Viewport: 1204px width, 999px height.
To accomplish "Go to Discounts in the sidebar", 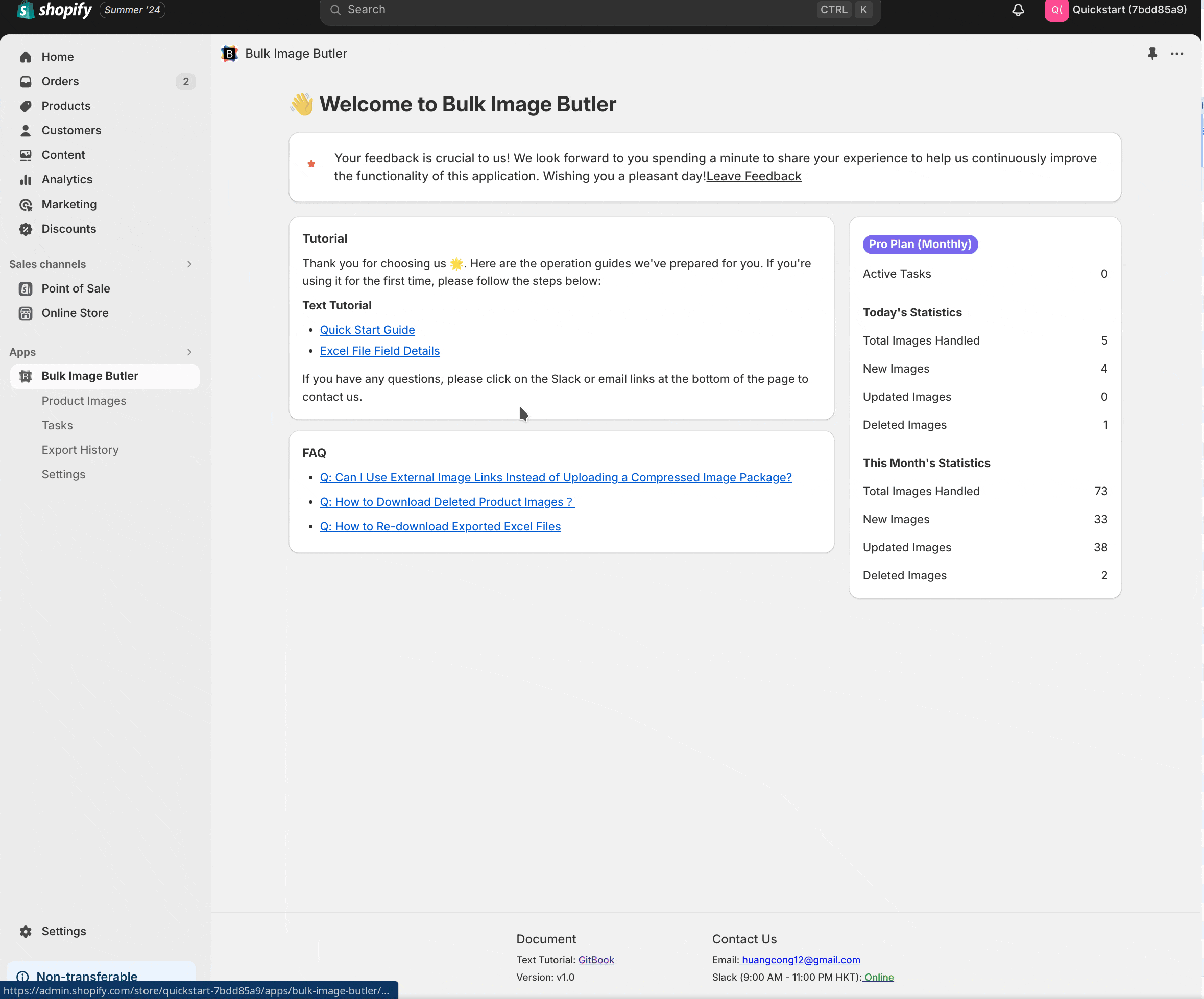I will coord(68,229).
